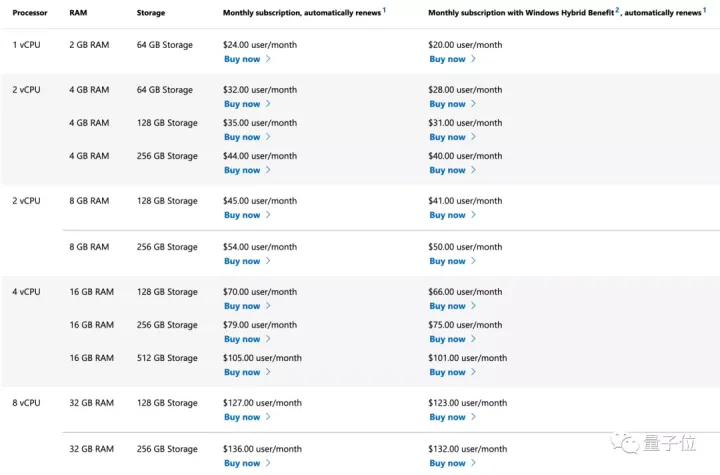Click the Processor column header
Image resolution: width=720 pixels, height=475 pixels.
[x=30, y=13]
